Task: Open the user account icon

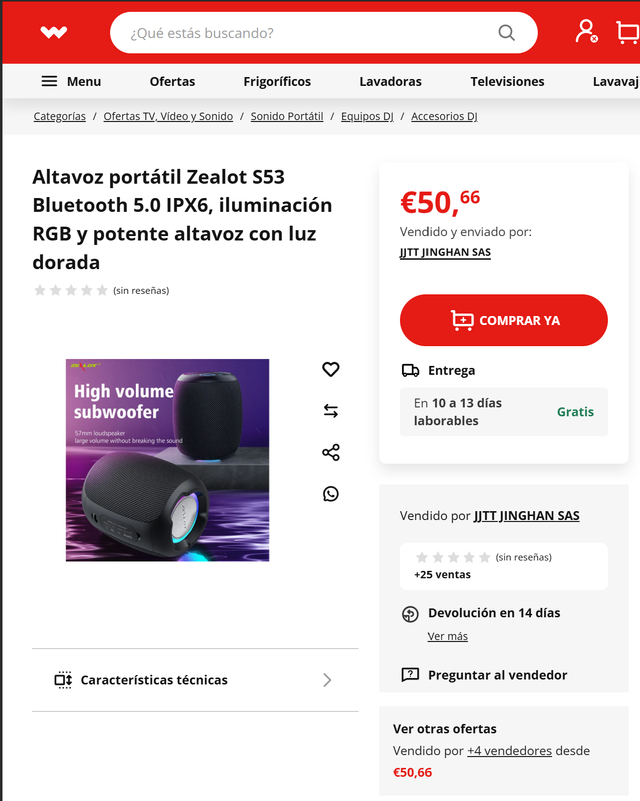Action: click(586, 32)
